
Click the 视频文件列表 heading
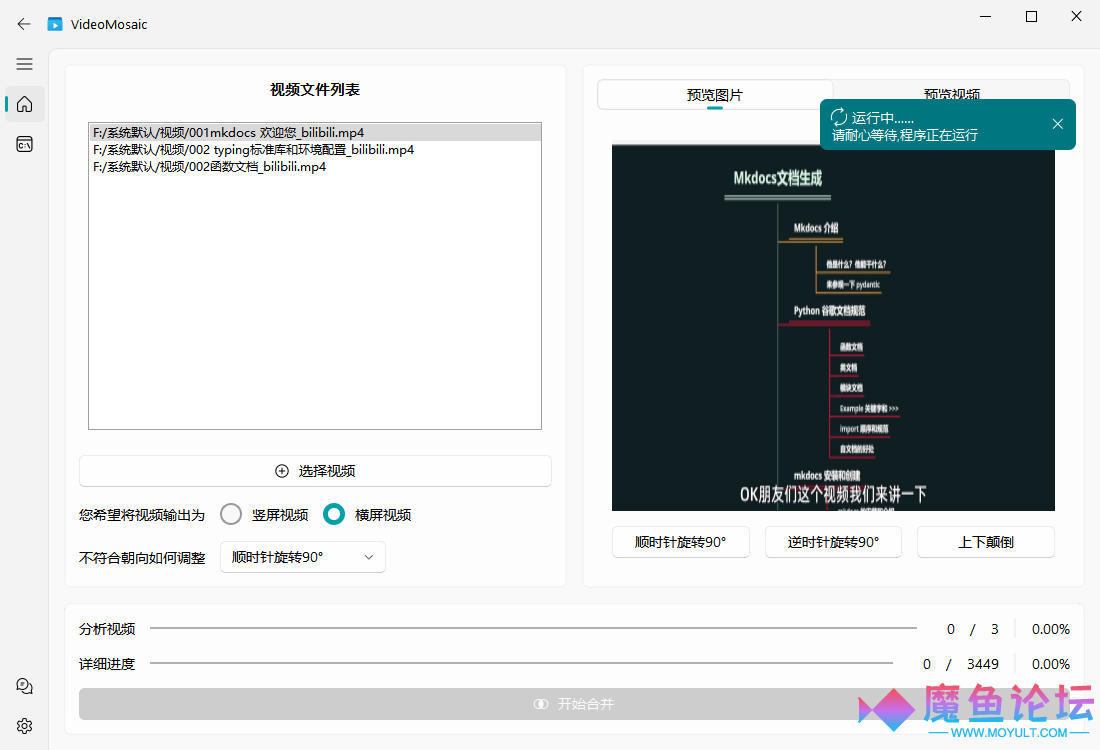point(315,90)
